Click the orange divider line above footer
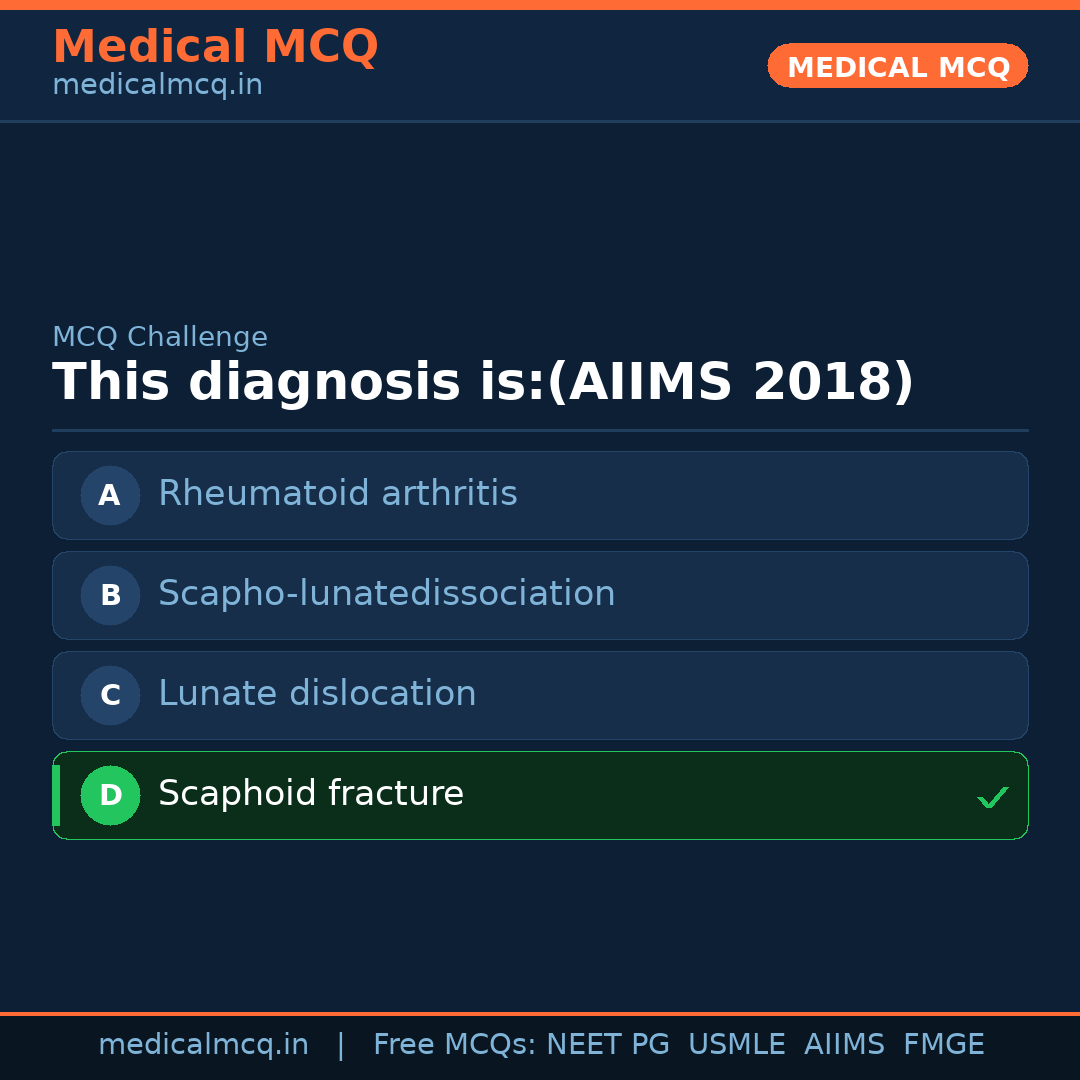 click(540, 1012)
